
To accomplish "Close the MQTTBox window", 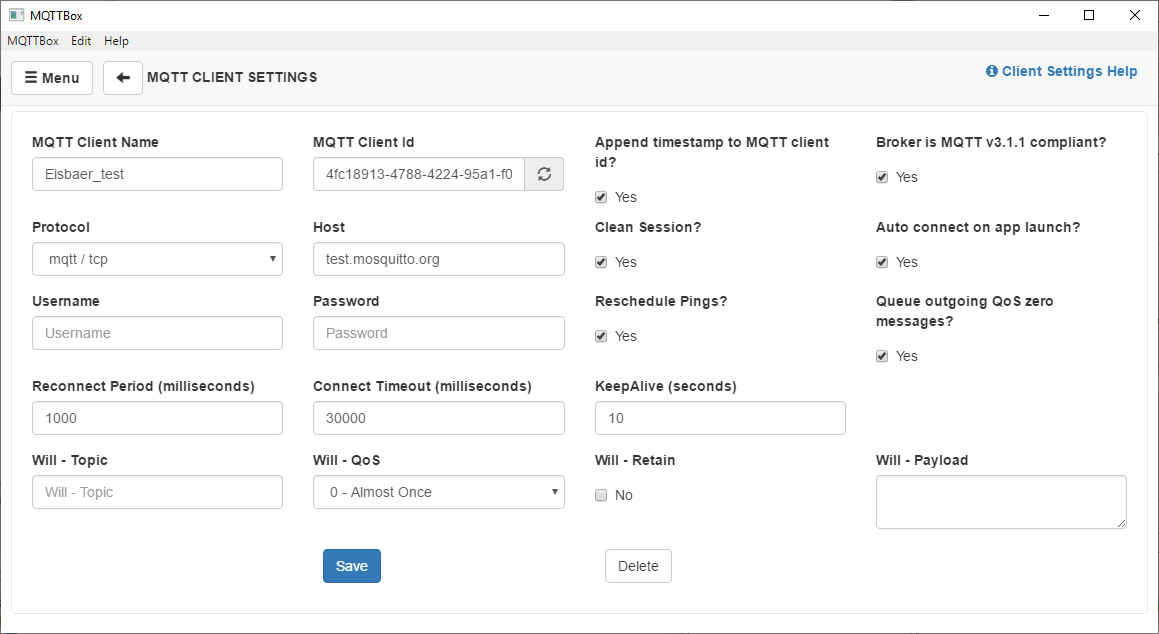I will [x=1135, y=15].
